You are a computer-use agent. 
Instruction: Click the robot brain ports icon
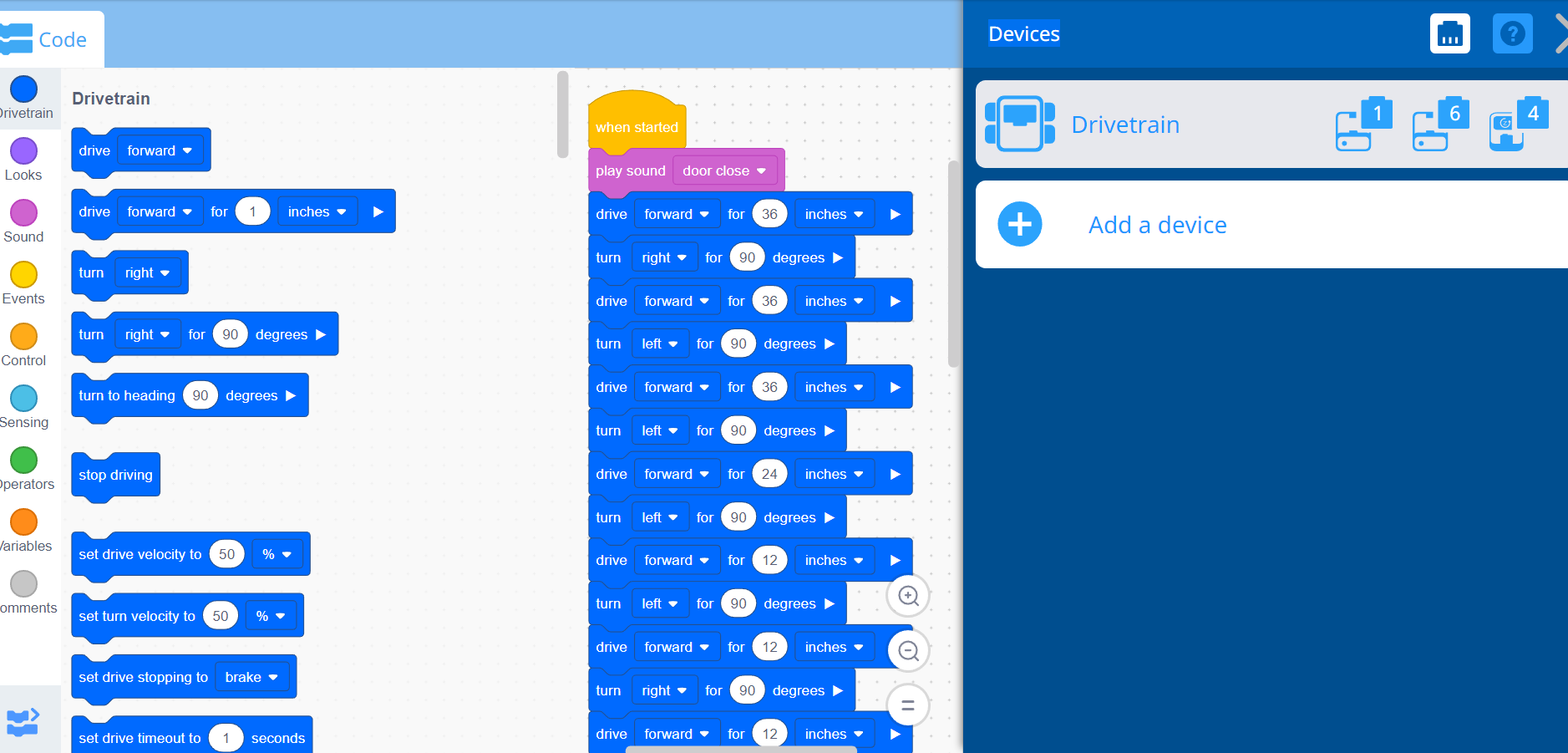(1449, 34)
